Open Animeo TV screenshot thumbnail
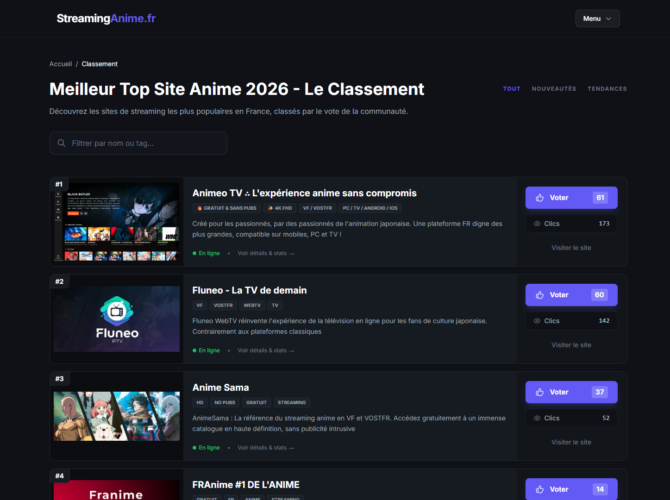Screen dimensions: 670x500 coord(117,222)
